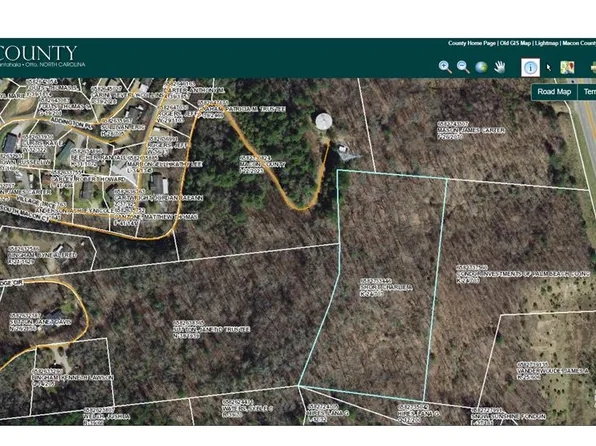The image size is (596, 446).
Task: Click the Macon County parcel label
Action: 263,164
